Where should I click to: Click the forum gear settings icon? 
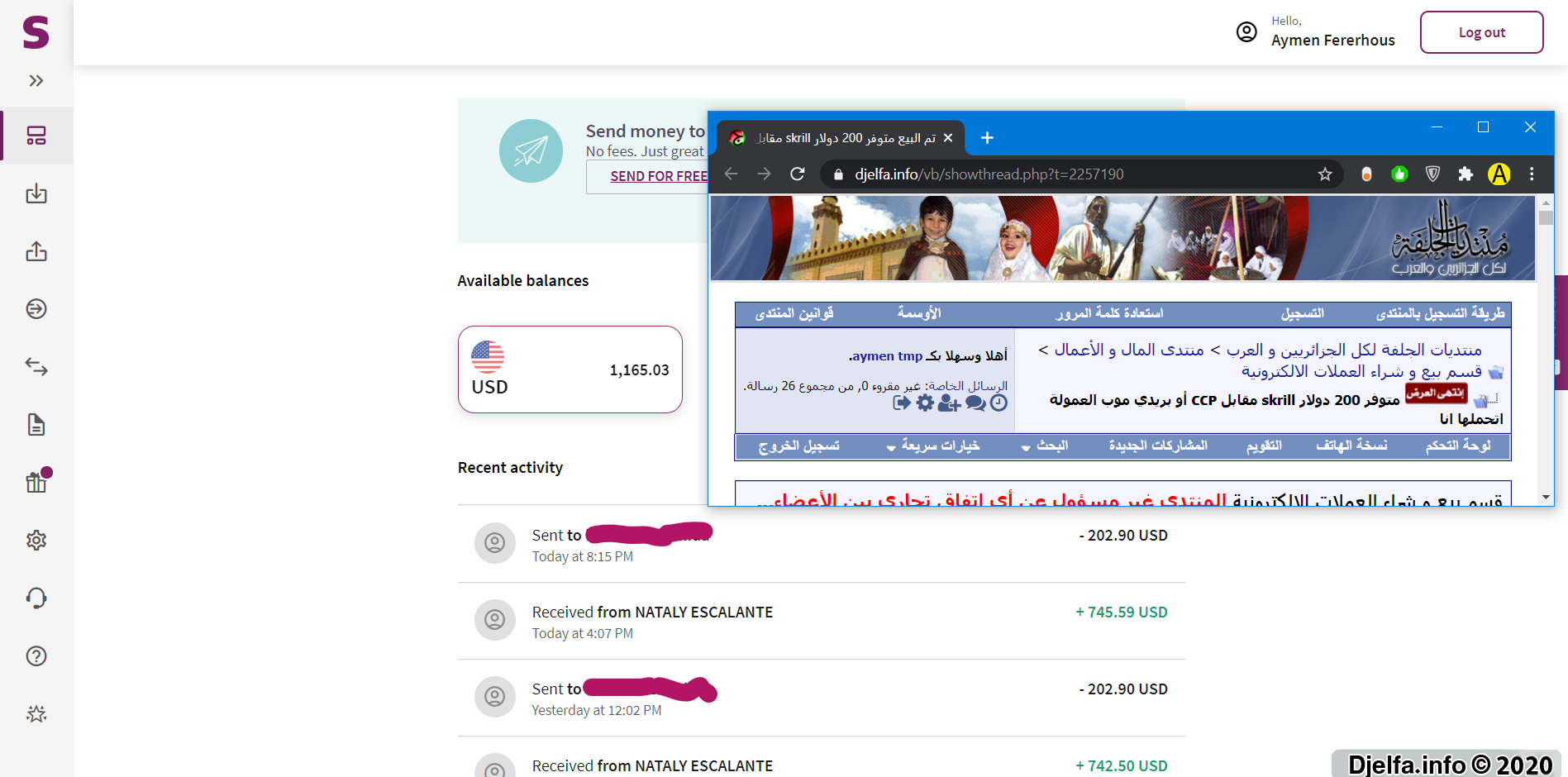pyautogui.click(x=925, y=403)
